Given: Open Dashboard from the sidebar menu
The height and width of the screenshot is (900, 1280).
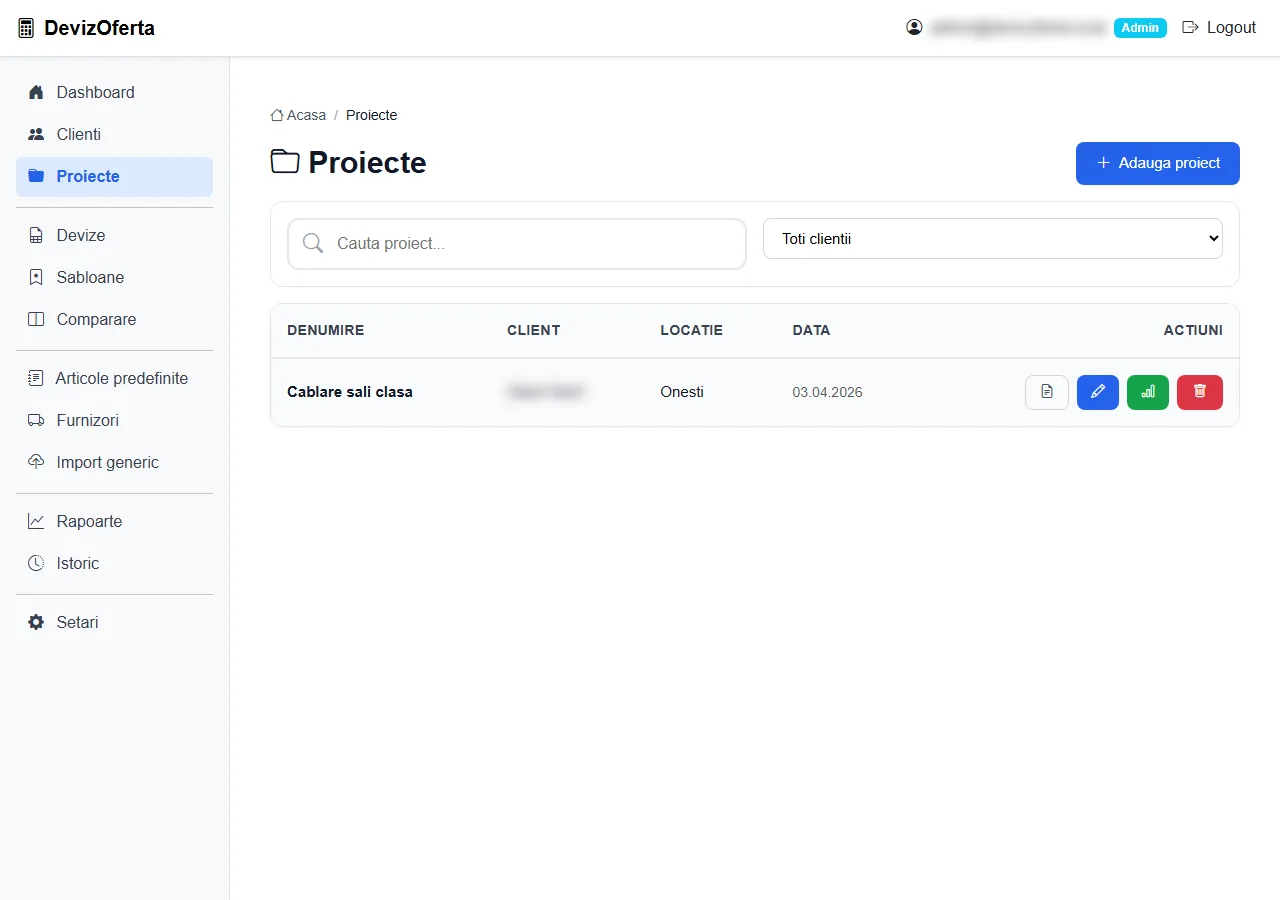Looking at the screenshot, I should point(114,92).
